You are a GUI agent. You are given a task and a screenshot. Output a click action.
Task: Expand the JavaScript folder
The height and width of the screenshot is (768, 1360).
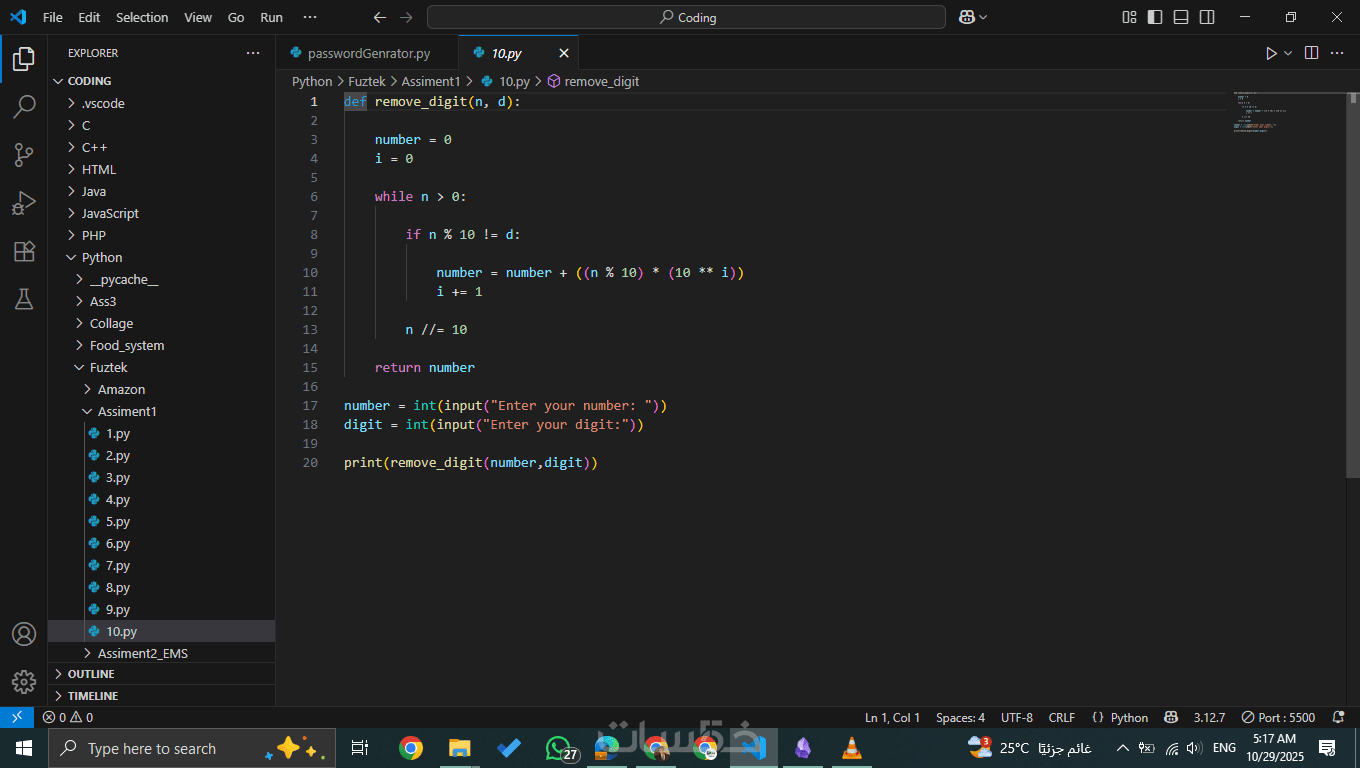(x=110, y=213)
